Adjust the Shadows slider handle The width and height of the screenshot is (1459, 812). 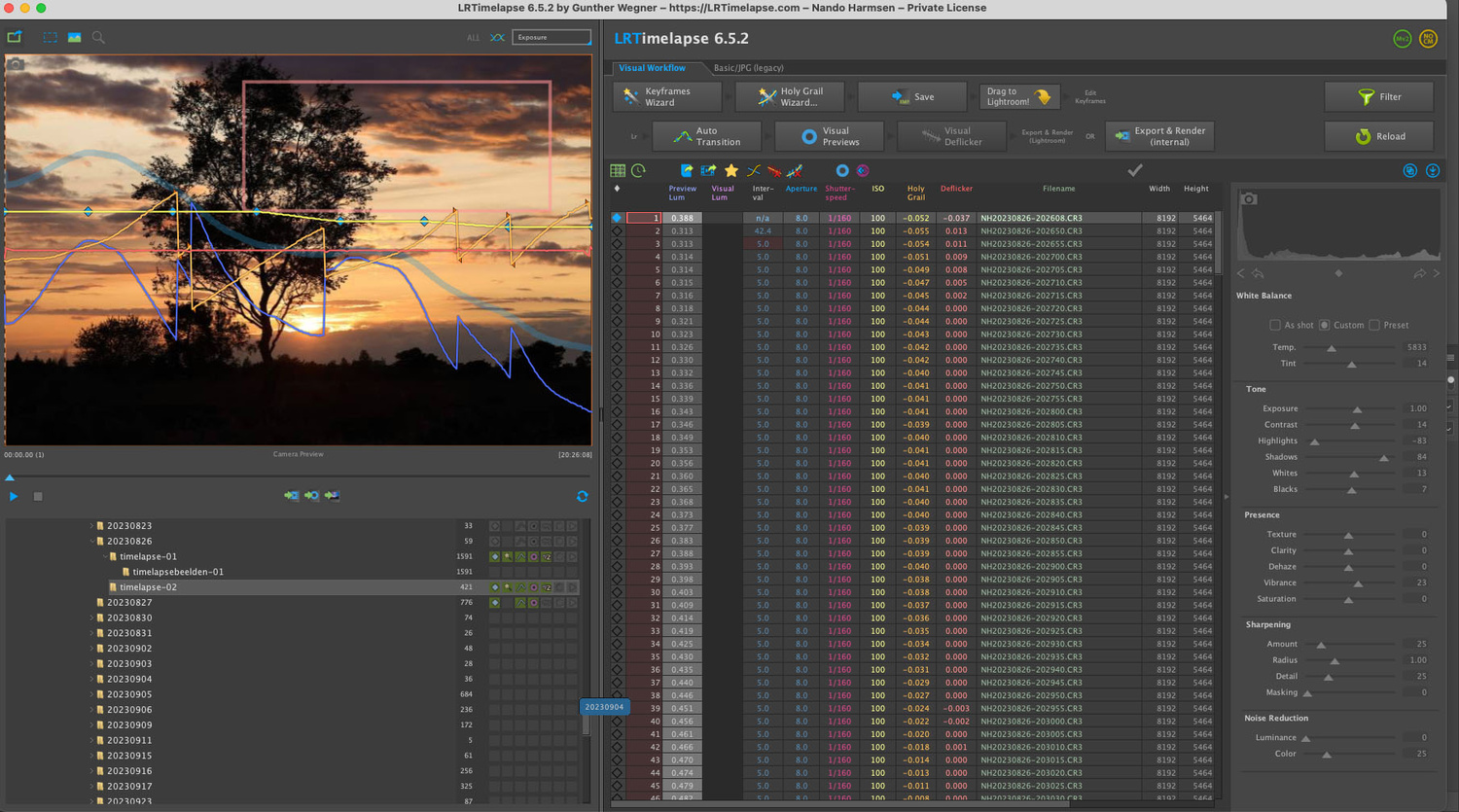coord(1384,458)
